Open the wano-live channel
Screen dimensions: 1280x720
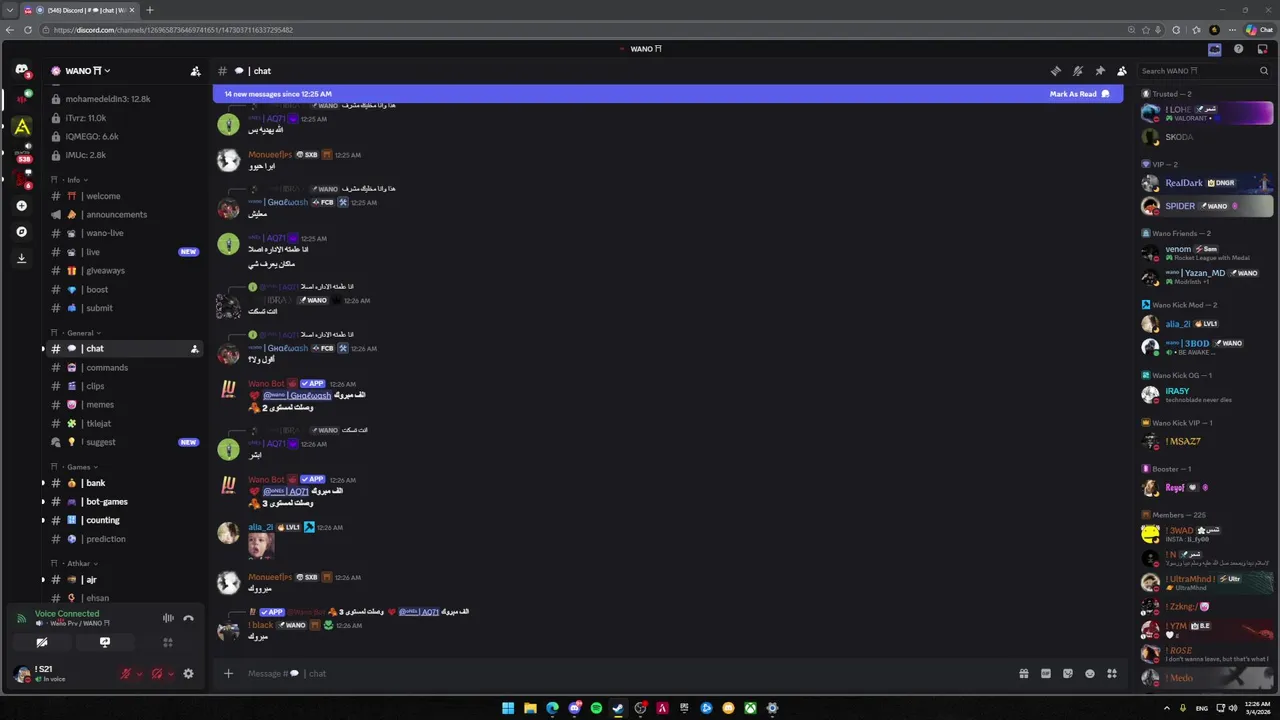point(124,233)
